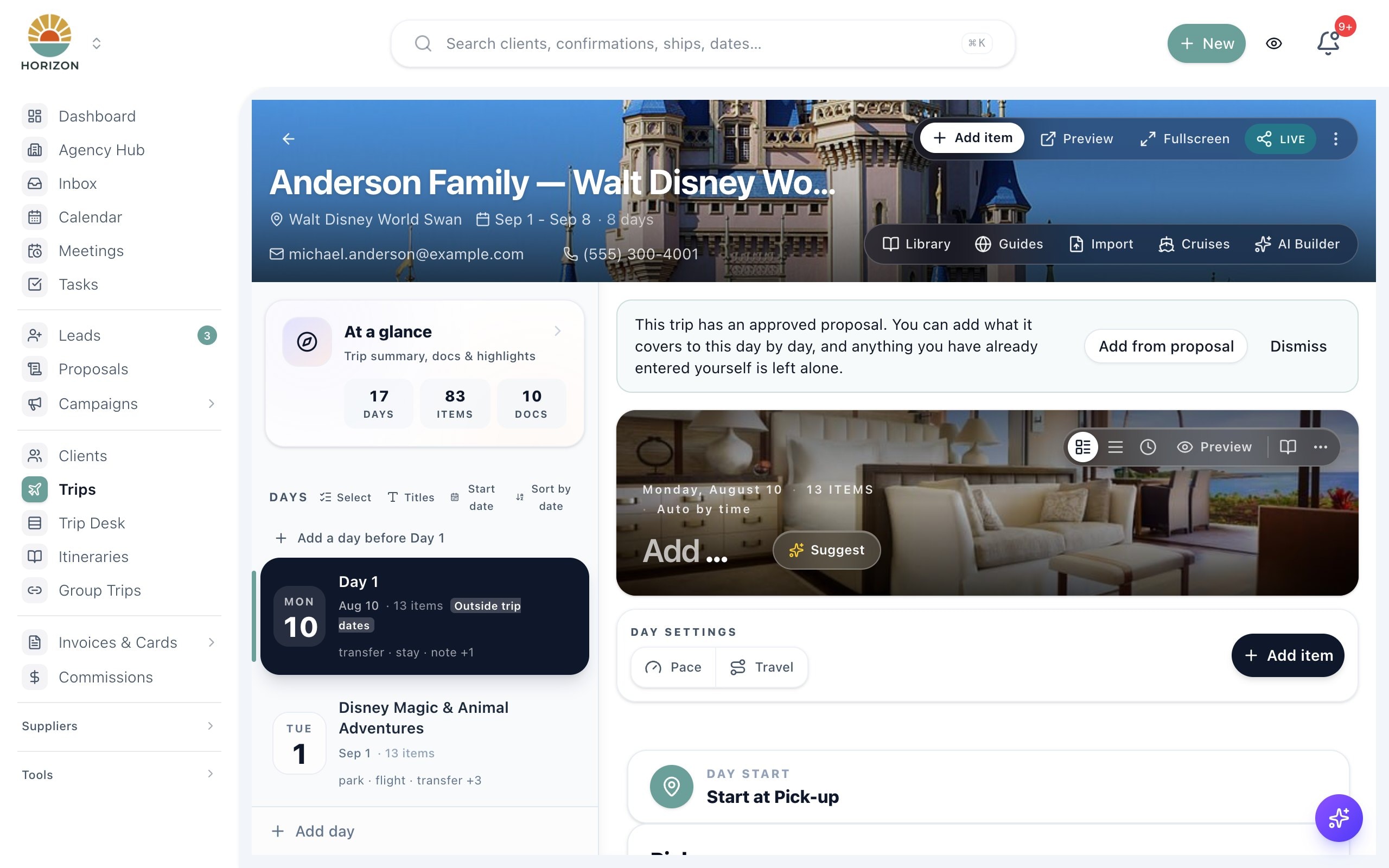Expand Invoices & Cards submenu
The image size is (1389, 868).
[211, 642]
